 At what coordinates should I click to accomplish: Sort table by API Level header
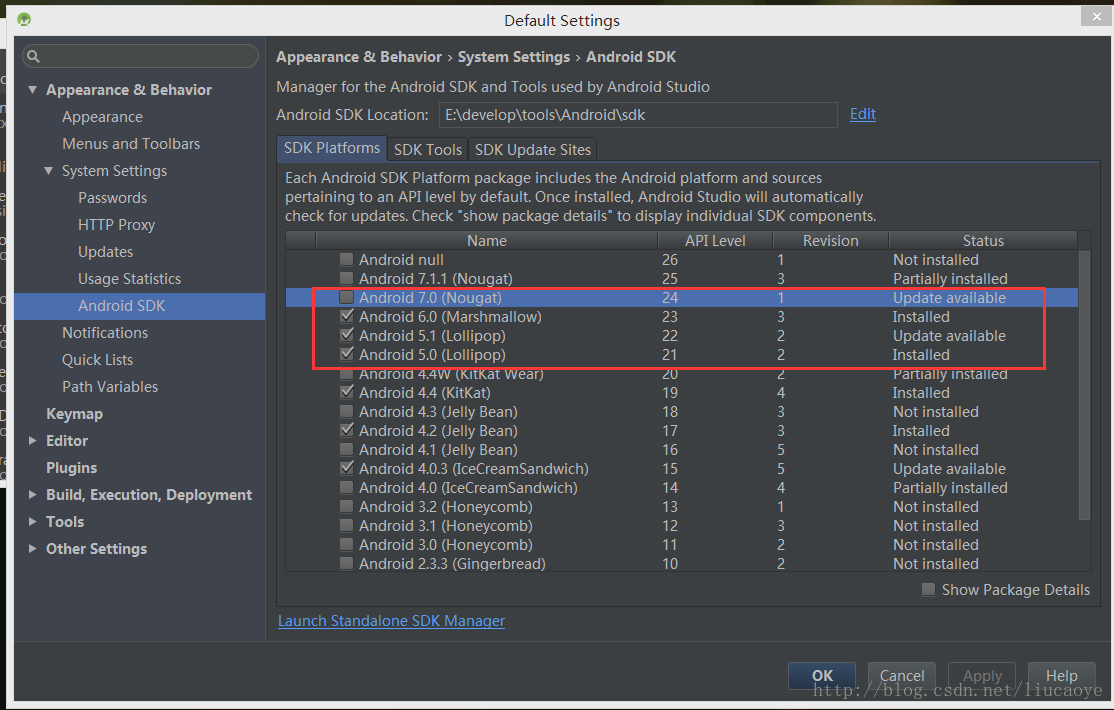(715, 240)
